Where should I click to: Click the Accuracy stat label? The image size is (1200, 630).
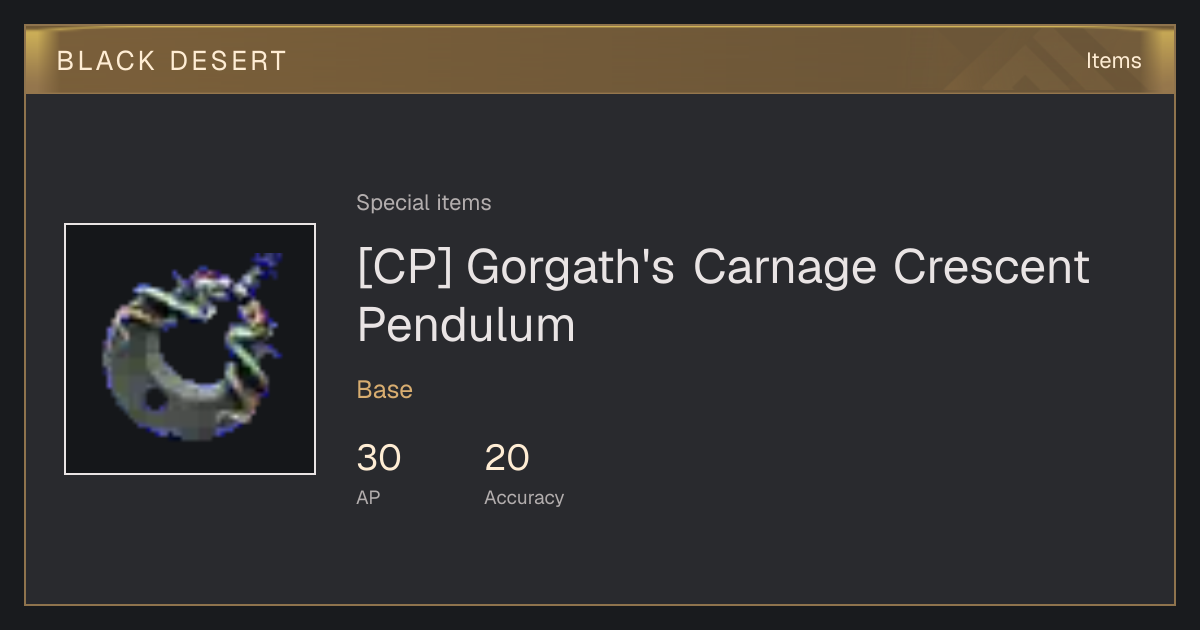(x=524, y=497)
